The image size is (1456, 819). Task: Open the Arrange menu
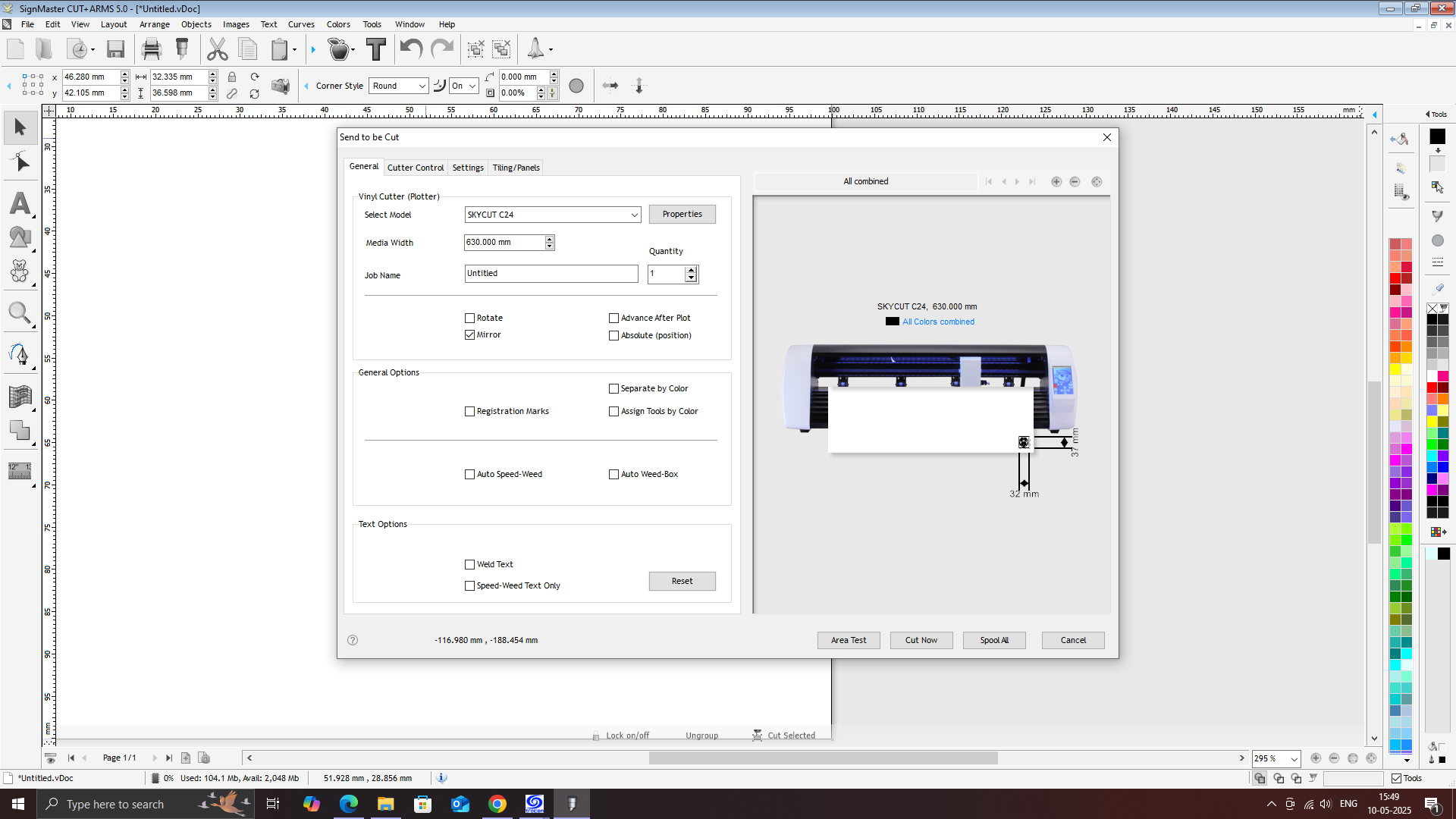155,24
